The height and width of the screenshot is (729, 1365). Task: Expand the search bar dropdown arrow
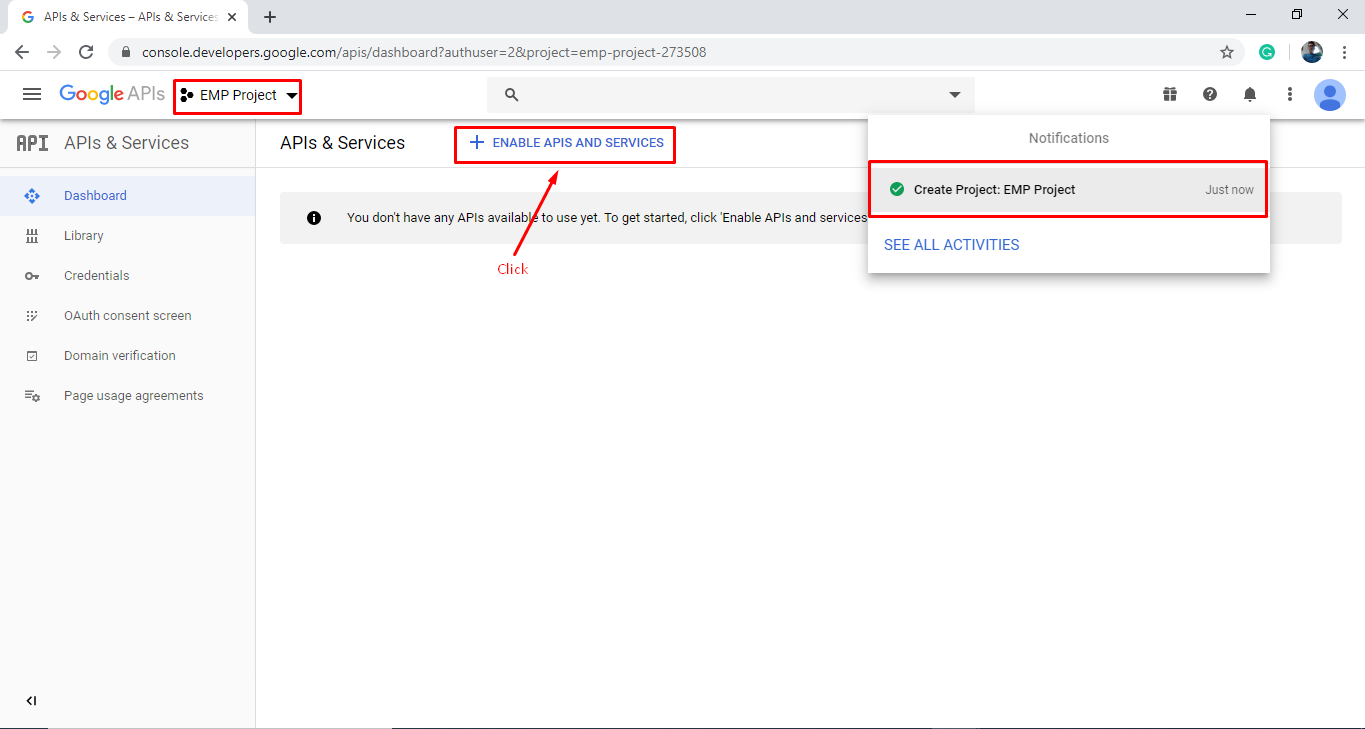[x=954, y=94]
